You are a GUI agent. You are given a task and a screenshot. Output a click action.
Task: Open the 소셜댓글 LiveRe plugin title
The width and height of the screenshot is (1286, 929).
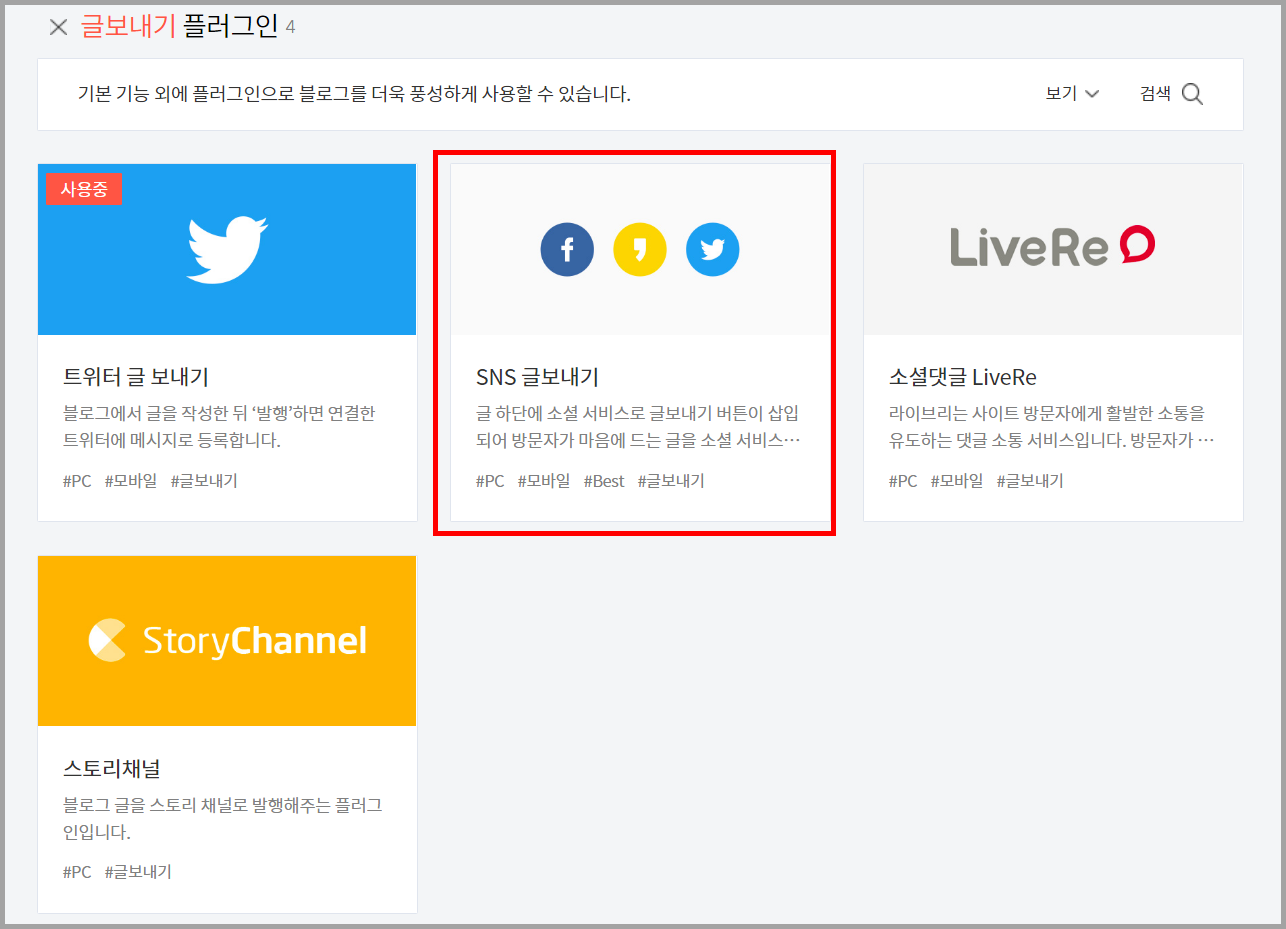tap(963, 377)
